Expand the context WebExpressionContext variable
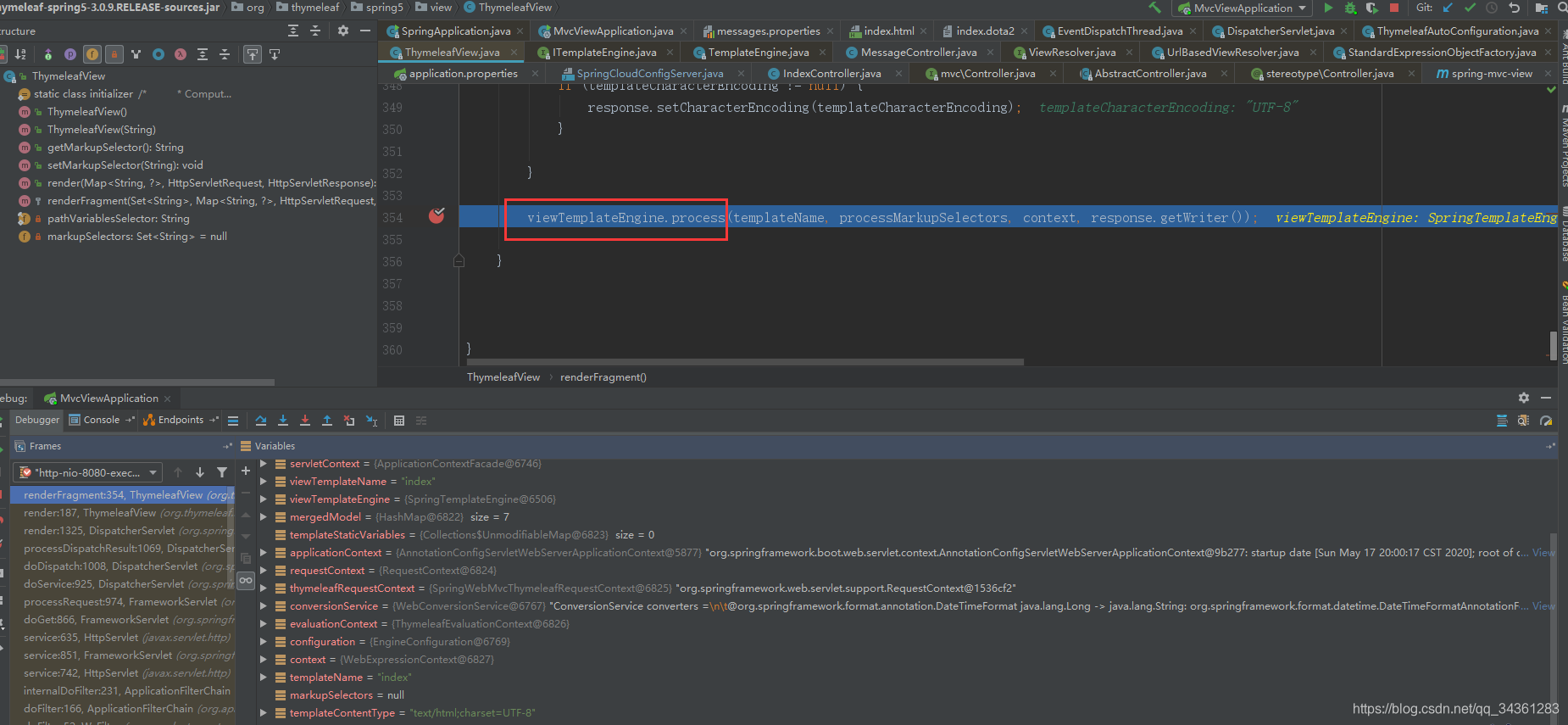Viewport: 1568px width, 725px height. pyautogui.click(x=264, y=660)
